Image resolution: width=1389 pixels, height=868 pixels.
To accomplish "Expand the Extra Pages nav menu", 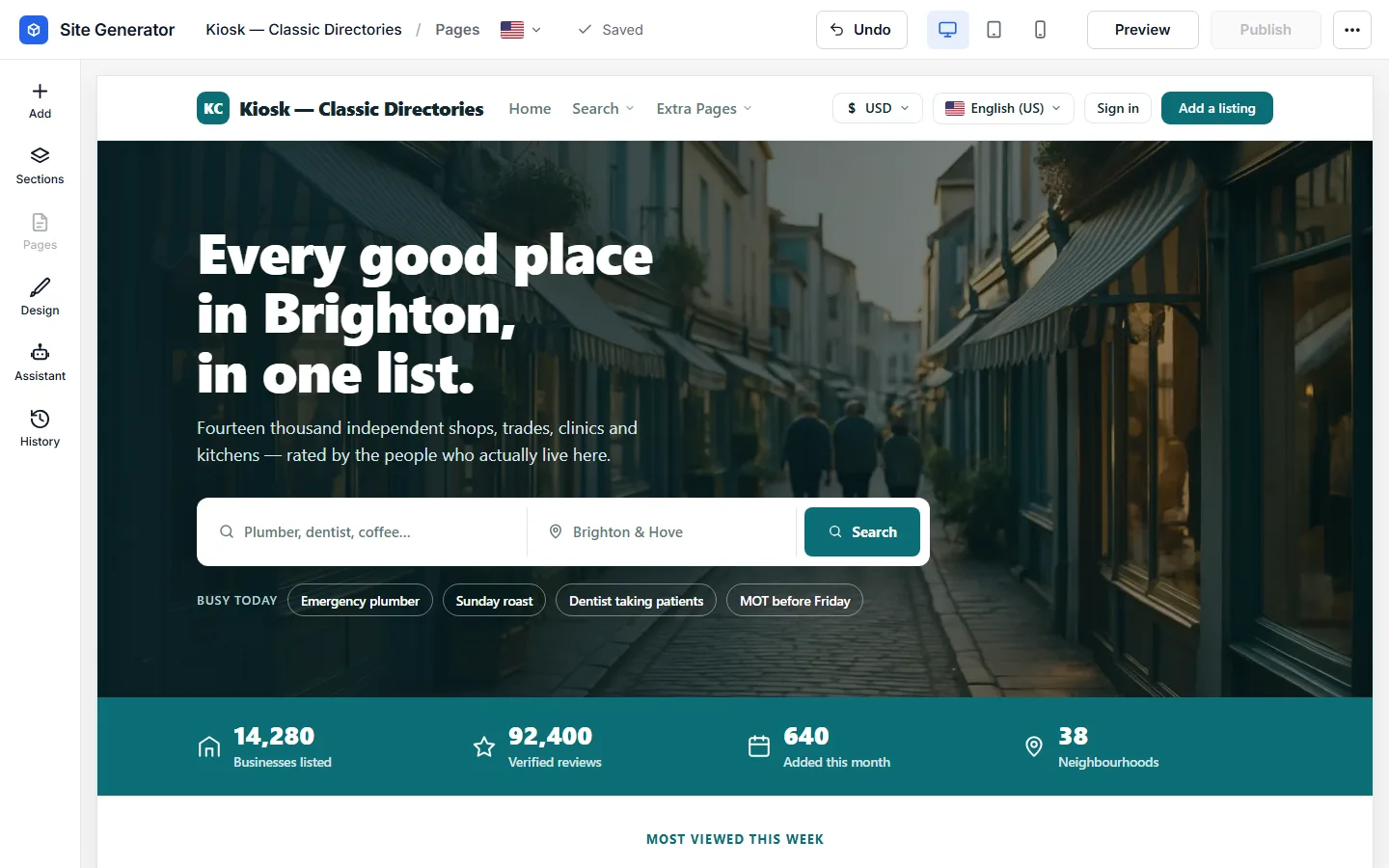I will tap(704, 108).
